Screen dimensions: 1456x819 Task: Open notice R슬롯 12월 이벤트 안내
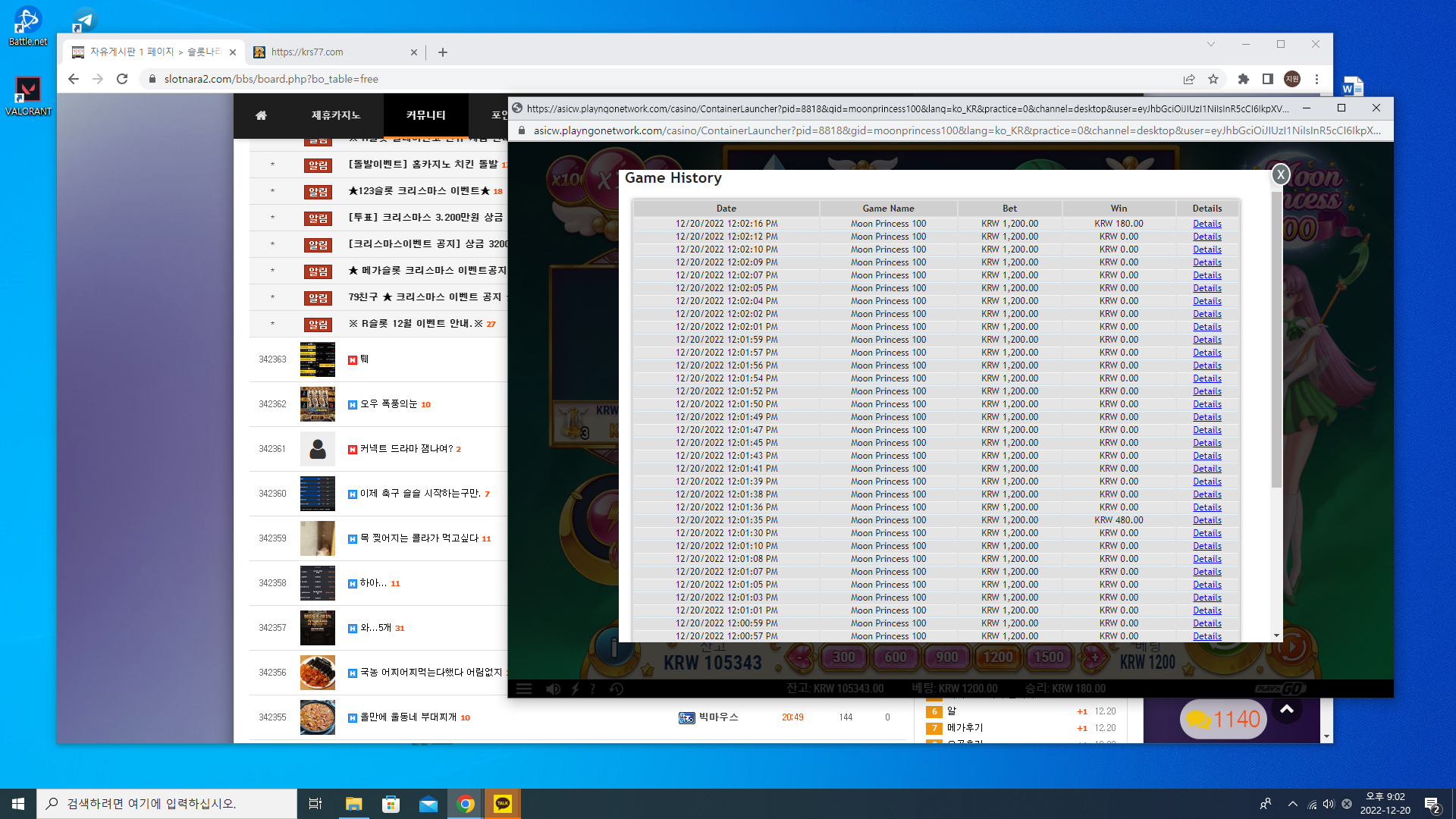coord(416,324)
